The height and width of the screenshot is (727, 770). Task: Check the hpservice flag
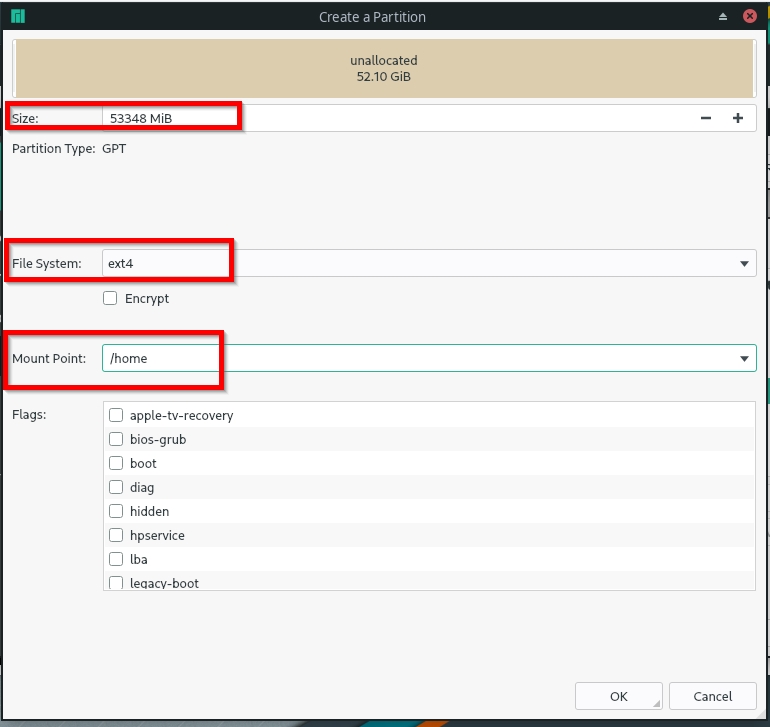tap(116, 535)
